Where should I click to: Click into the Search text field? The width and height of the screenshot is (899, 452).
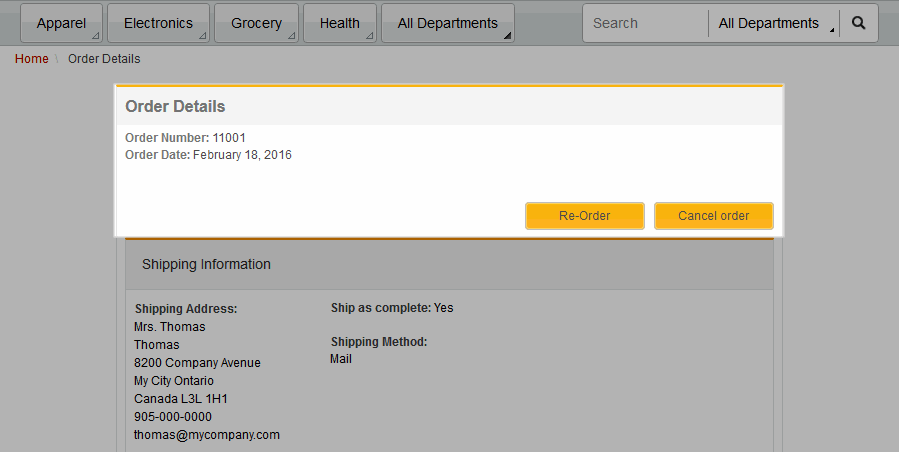coord(645,23)
